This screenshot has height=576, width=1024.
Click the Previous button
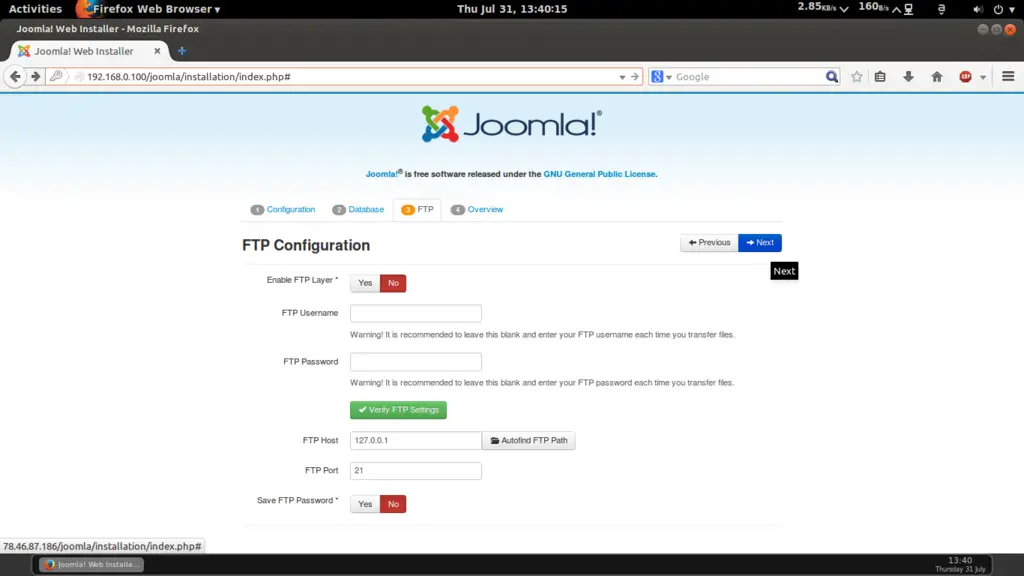point(709,243)
